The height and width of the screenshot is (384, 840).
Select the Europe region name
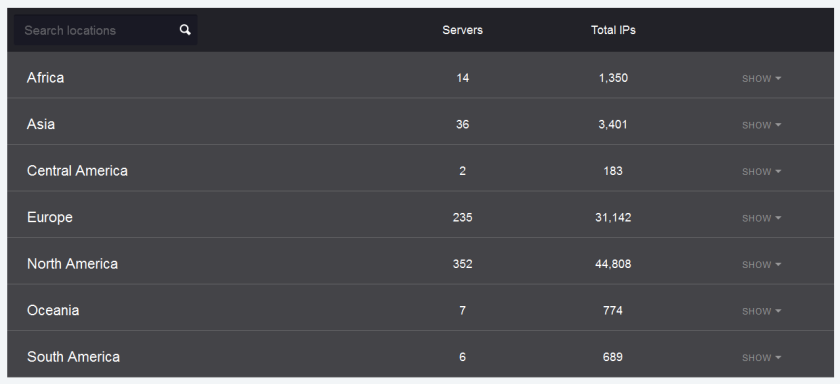(50, 217)
